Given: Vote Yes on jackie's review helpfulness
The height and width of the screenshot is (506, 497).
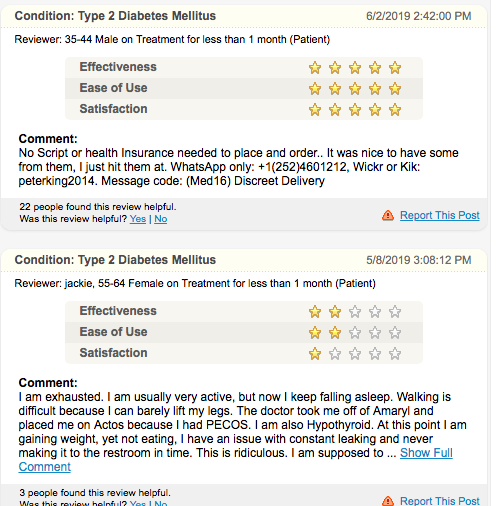Looking at the screenshot, I should [138, 503].
